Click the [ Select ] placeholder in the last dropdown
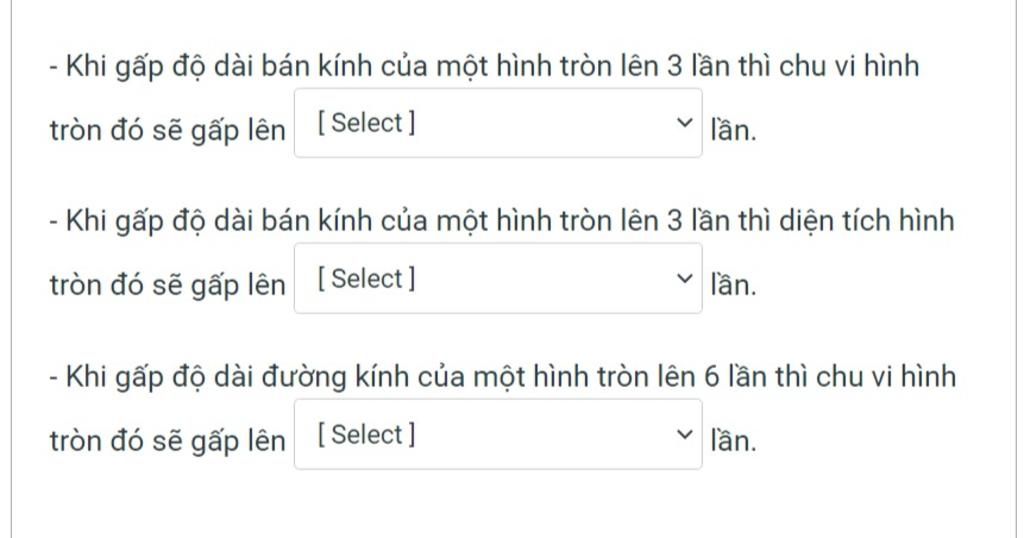Screen dimensions: 1024x538 (x=366, y=434)
